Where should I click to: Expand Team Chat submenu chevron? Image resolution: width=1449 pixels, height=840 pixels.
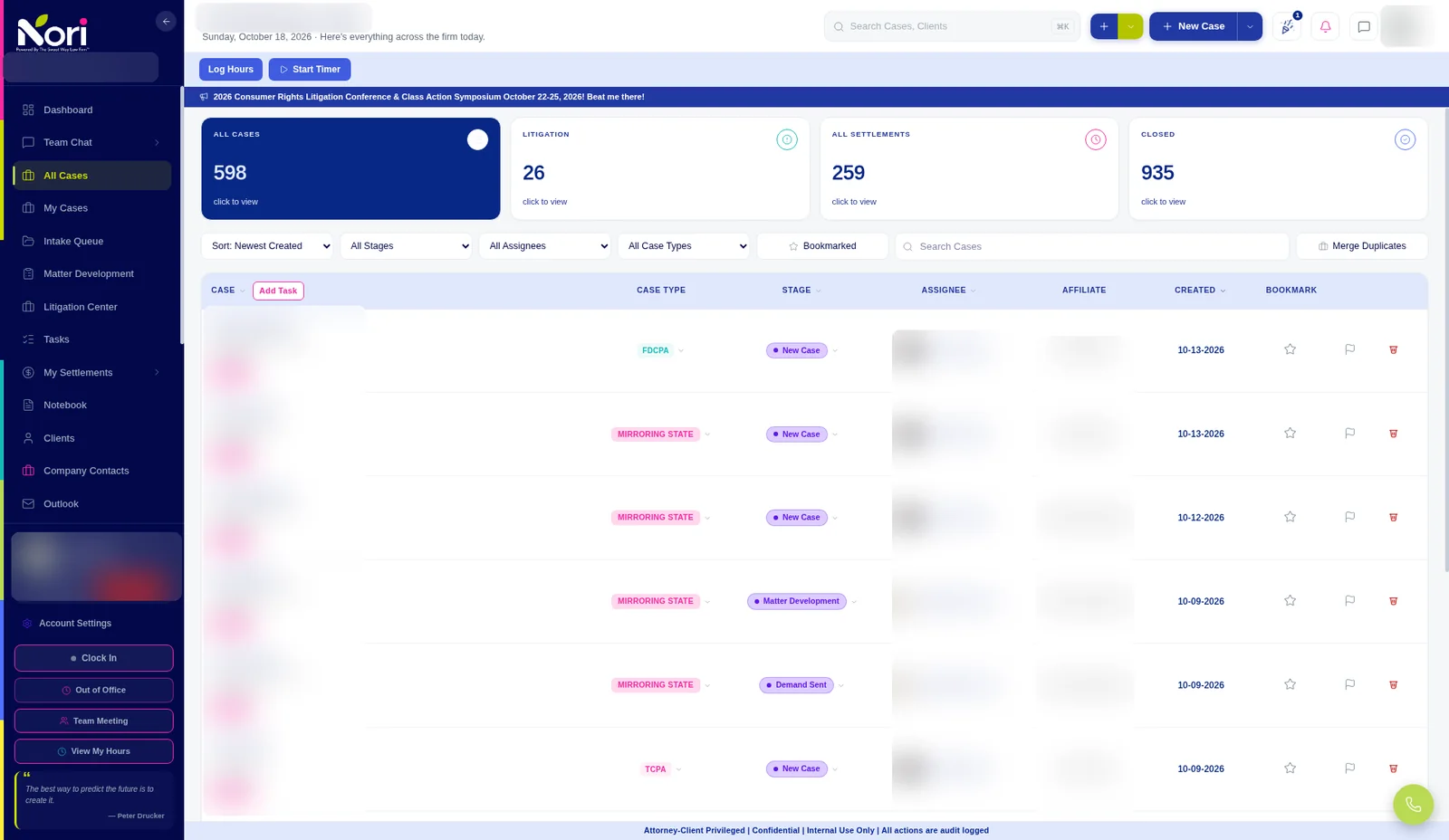pyautogui.click(x=157, y=143)
